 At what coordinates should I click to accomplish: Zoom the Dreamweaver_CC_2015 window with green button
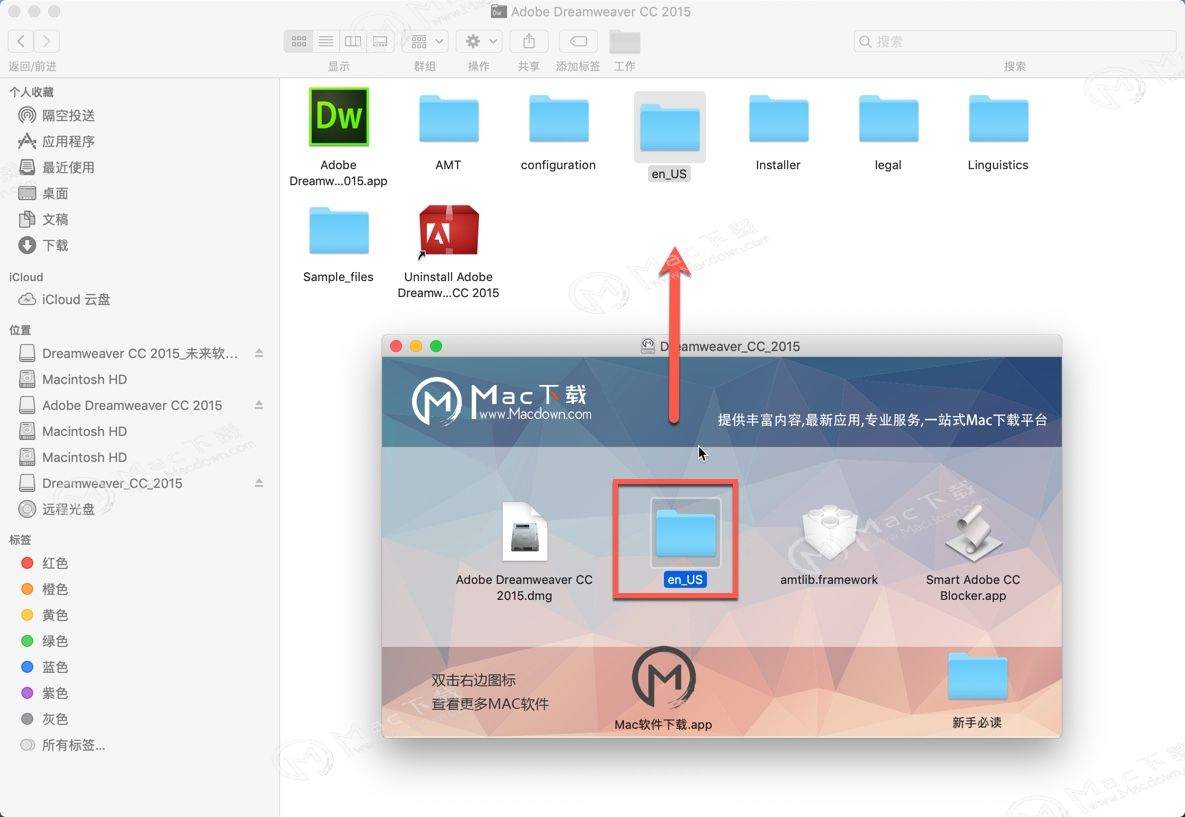coord(436,346)
